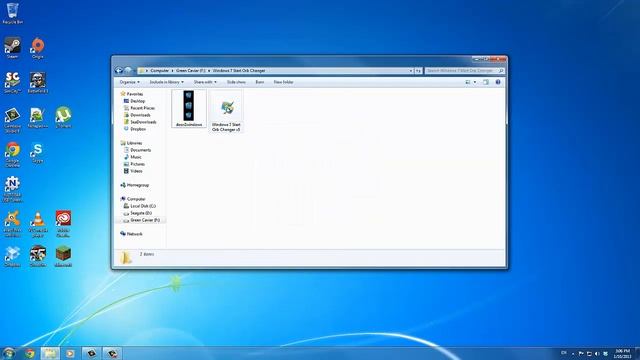Launch VLC media player from desktop
The height and width of the screenshot is (360, 640).
tap(38, 224)
